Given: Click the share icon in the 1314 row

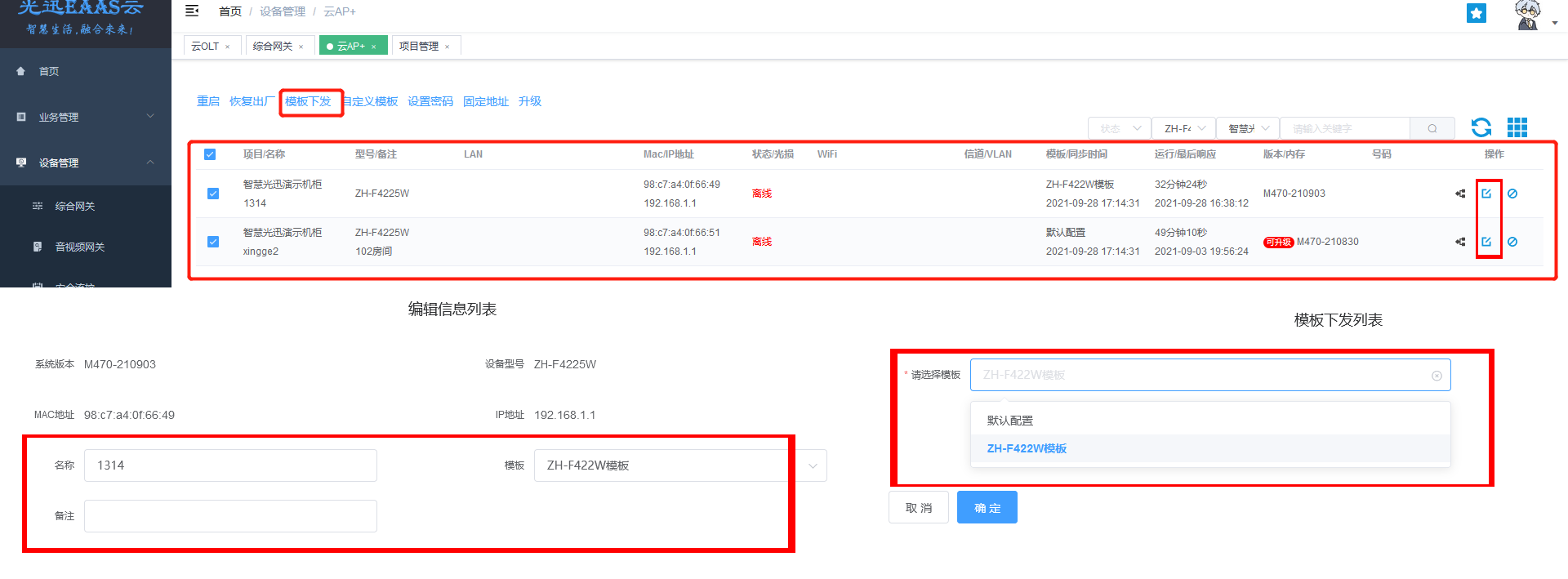Looking at the screenshot, I should (1460, 194).
